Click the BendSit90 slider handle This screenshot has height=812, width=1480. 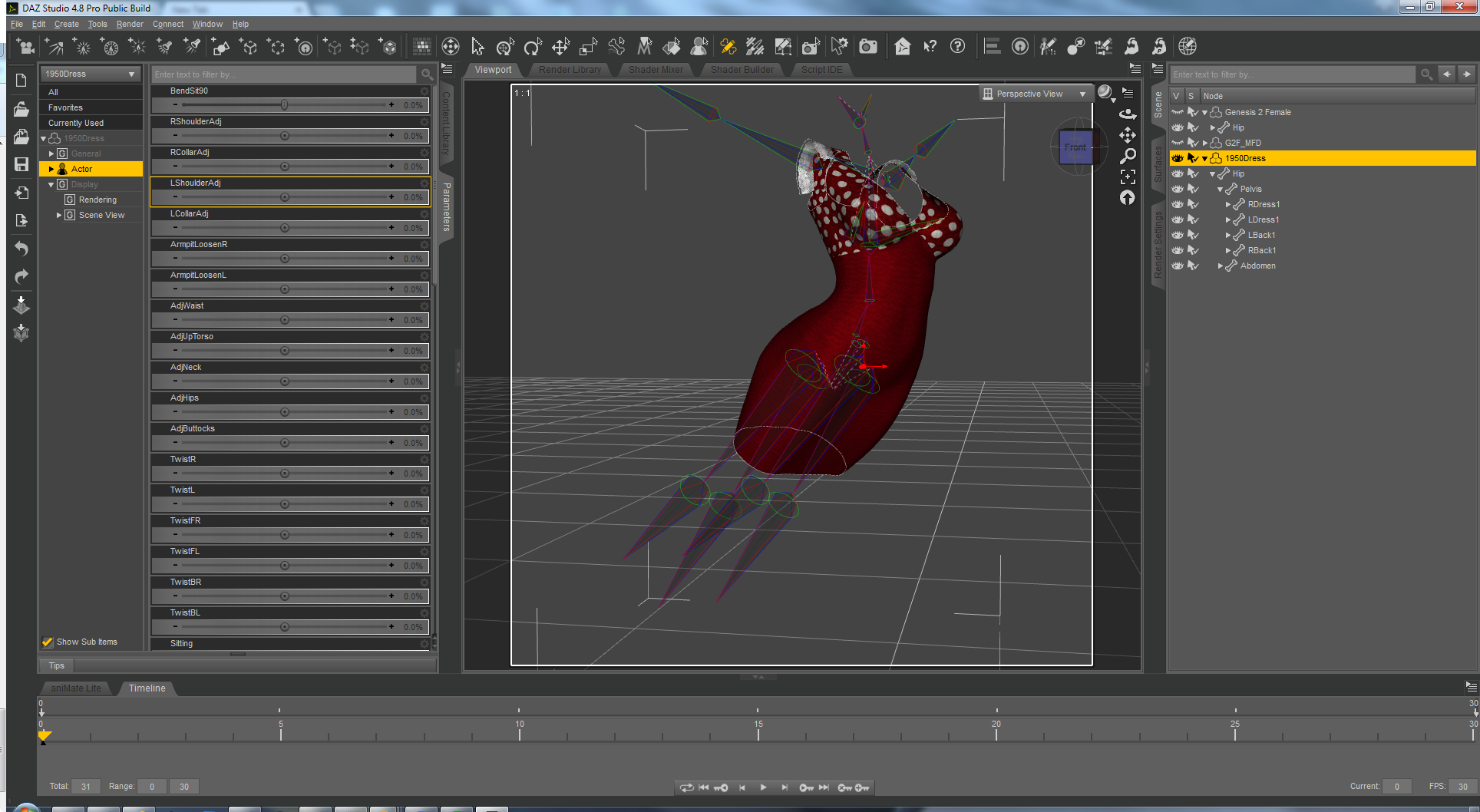(x=284, y=105)
